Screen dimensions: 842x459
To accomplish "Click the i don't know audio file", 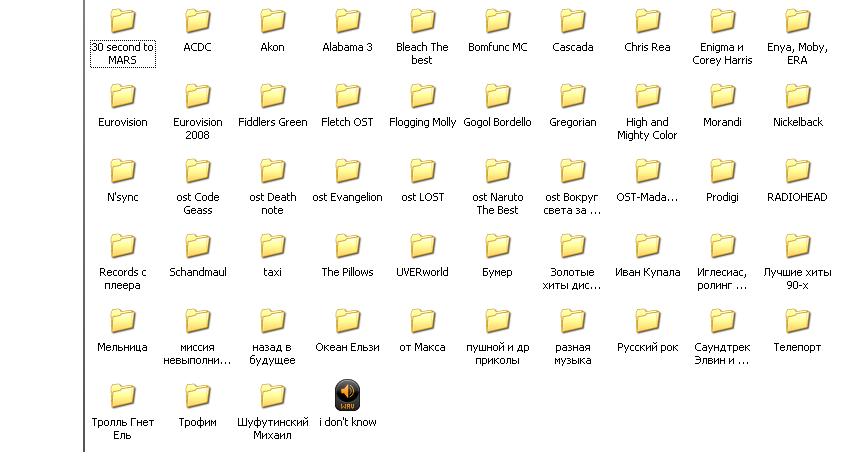I will pyautogui.click(x=348, y=396).
